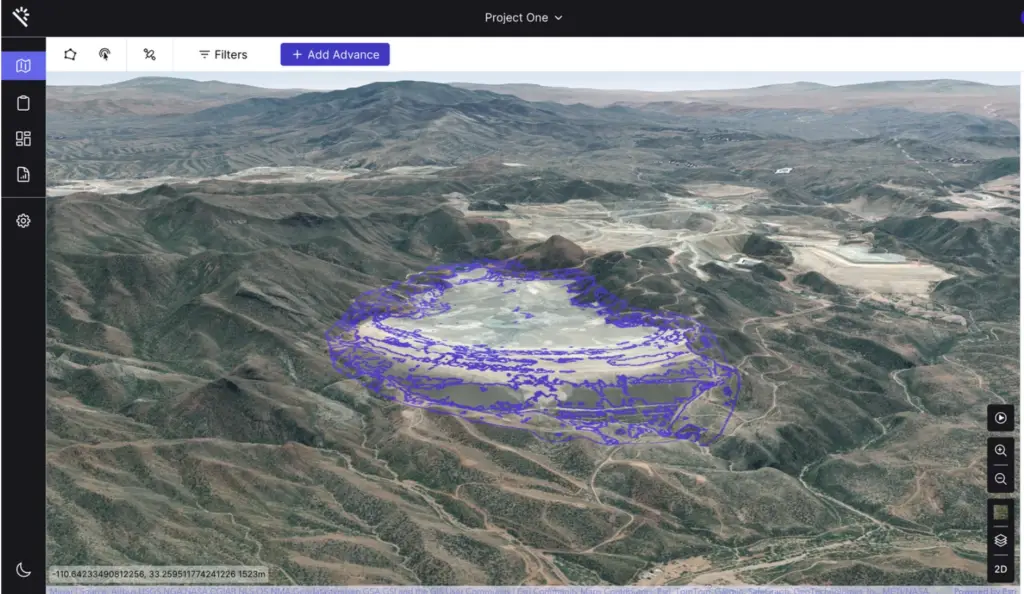Play the map animation
The image size is (1024, 594).
click(1000, 417)
